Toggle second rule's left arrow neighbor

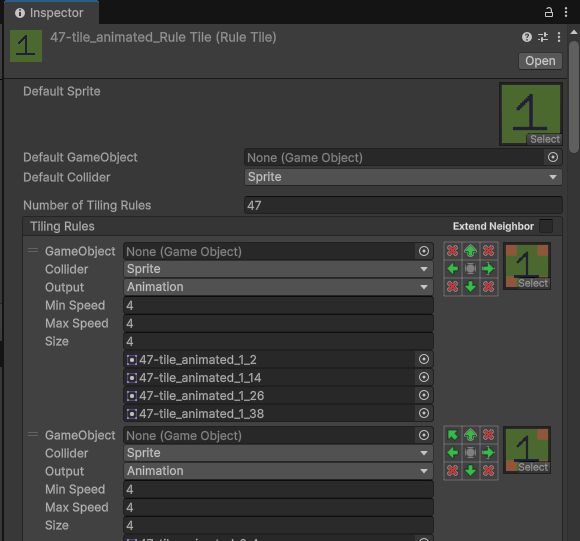(452, 453)
